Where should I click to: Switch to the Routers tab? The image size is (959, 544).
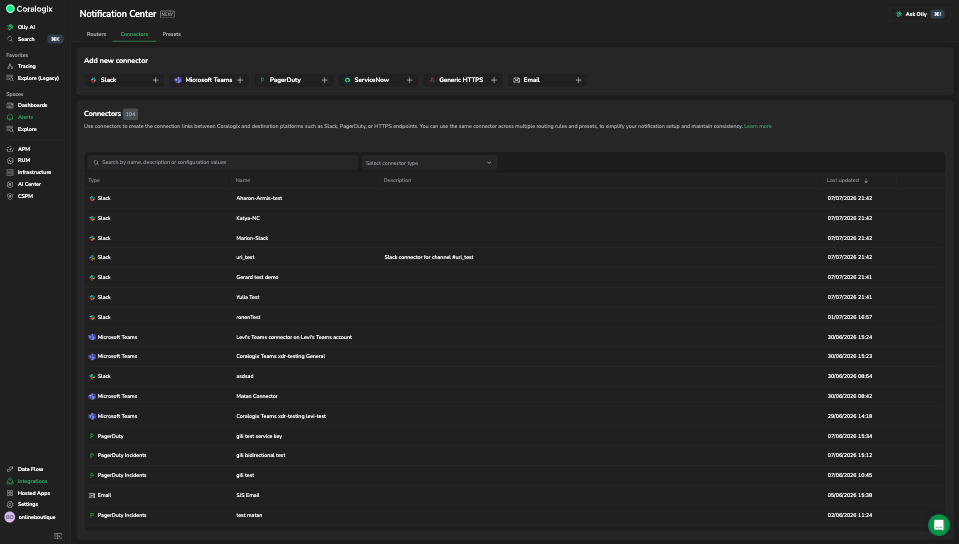point(96,34)
